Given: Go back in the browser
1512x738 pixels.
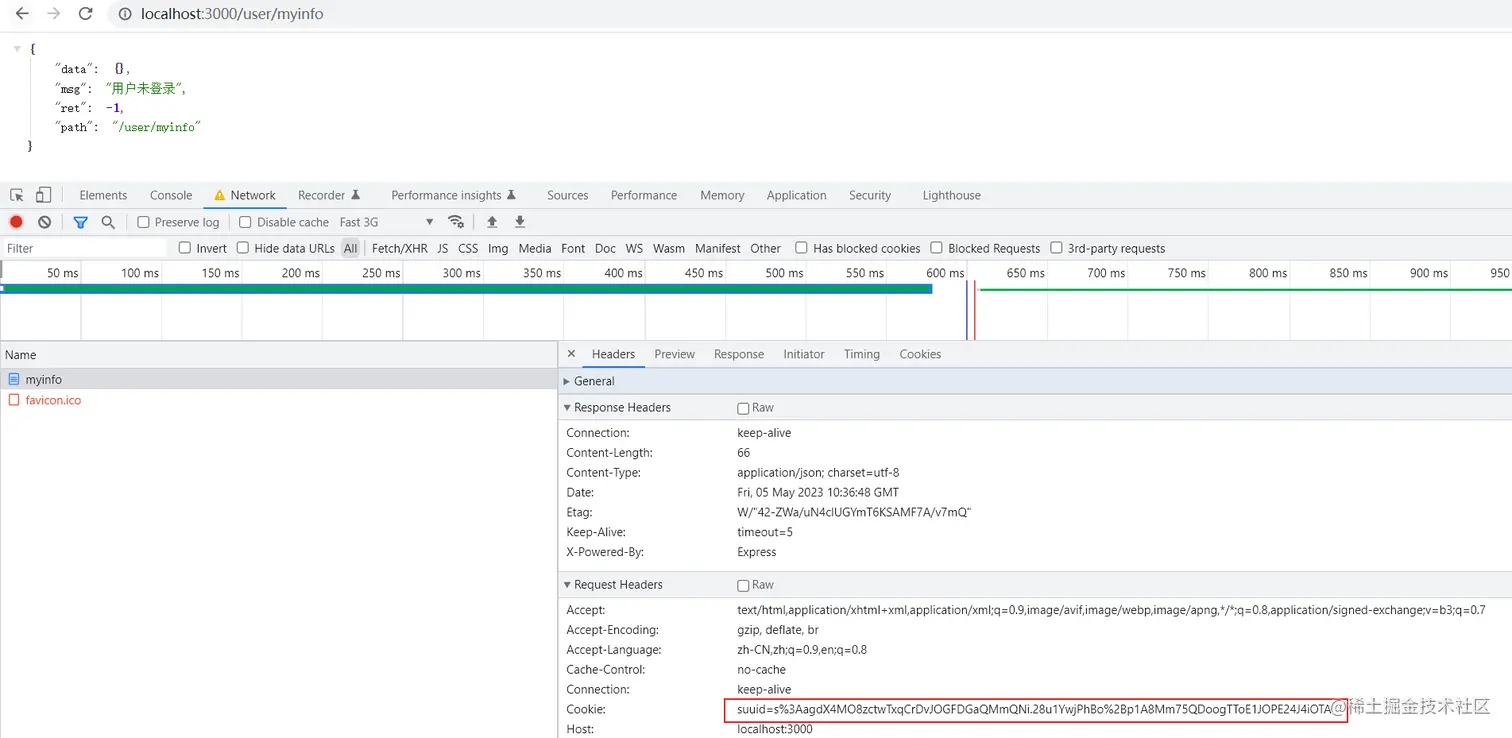Looking at the screenshot, I should pyautogui.click(x=22, y=14).
